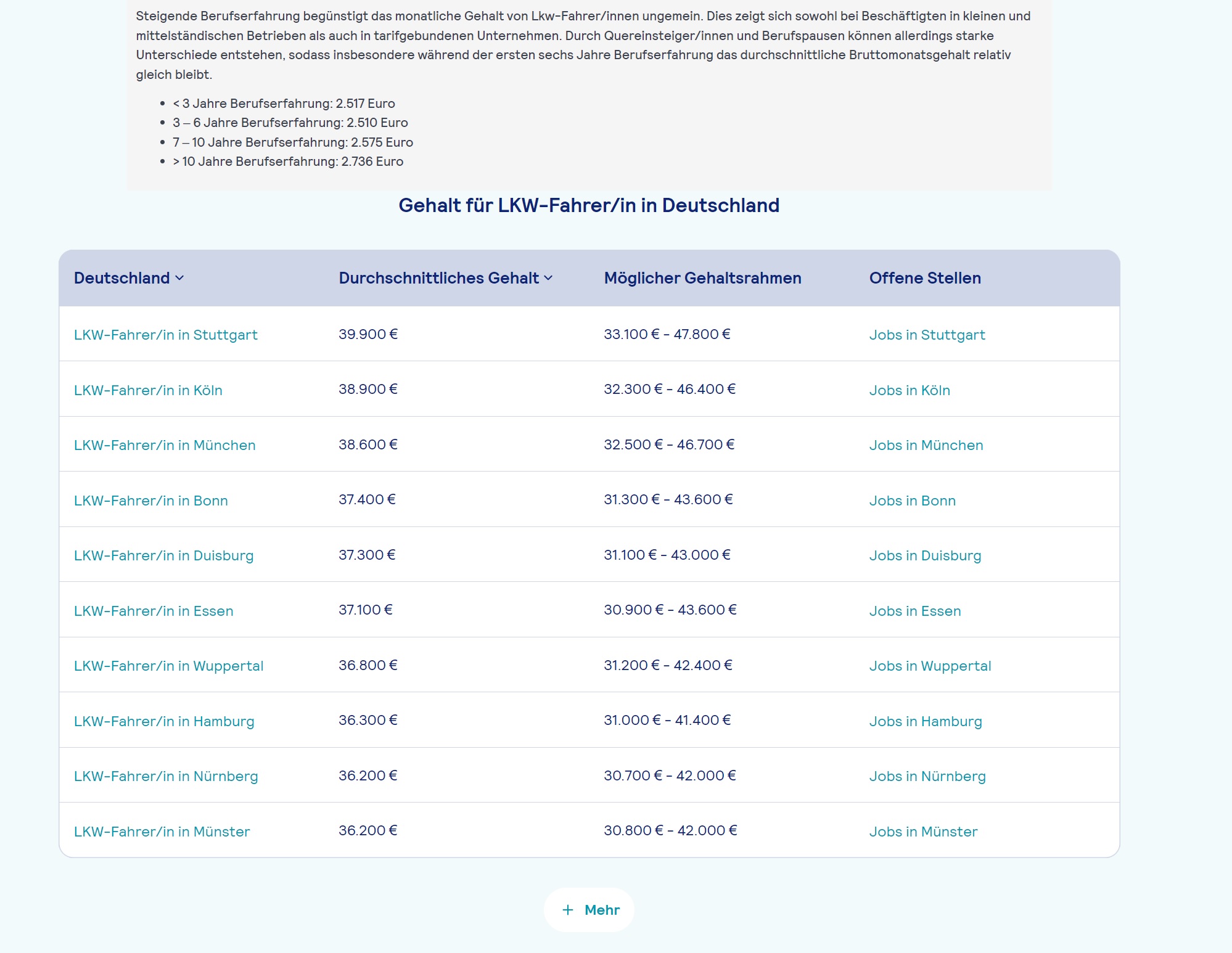The height and width of the screenshot is (953, 1232).
Task: Open LKW-Fahrer/in in Hamburg link
Action: [164, 721]
